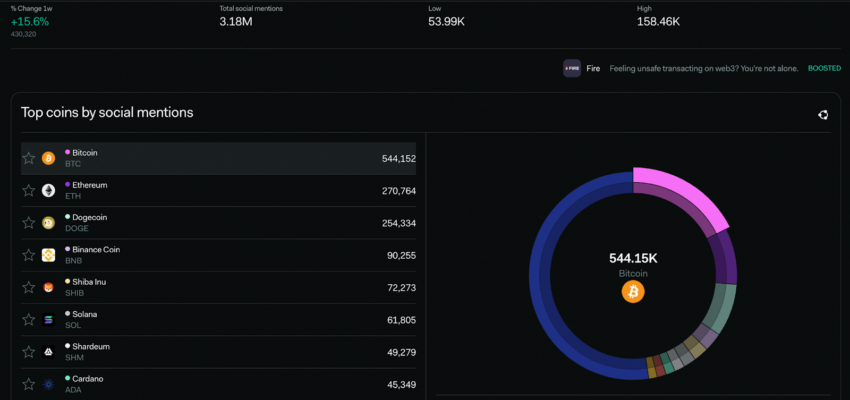The width and height of the screenshot is (850, 400).
Task: Click the BOOSTED label
Action: point(825,69)
